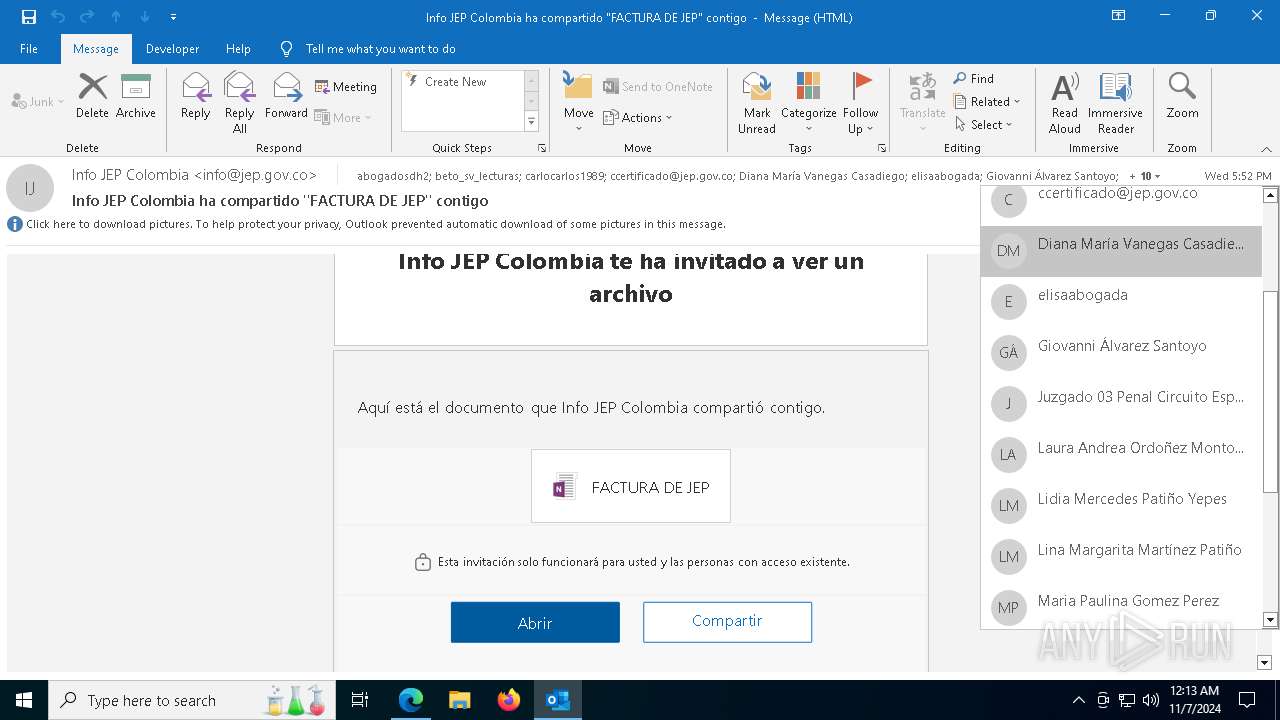
Task: Click the Compartir button
Action: point(727,621)
